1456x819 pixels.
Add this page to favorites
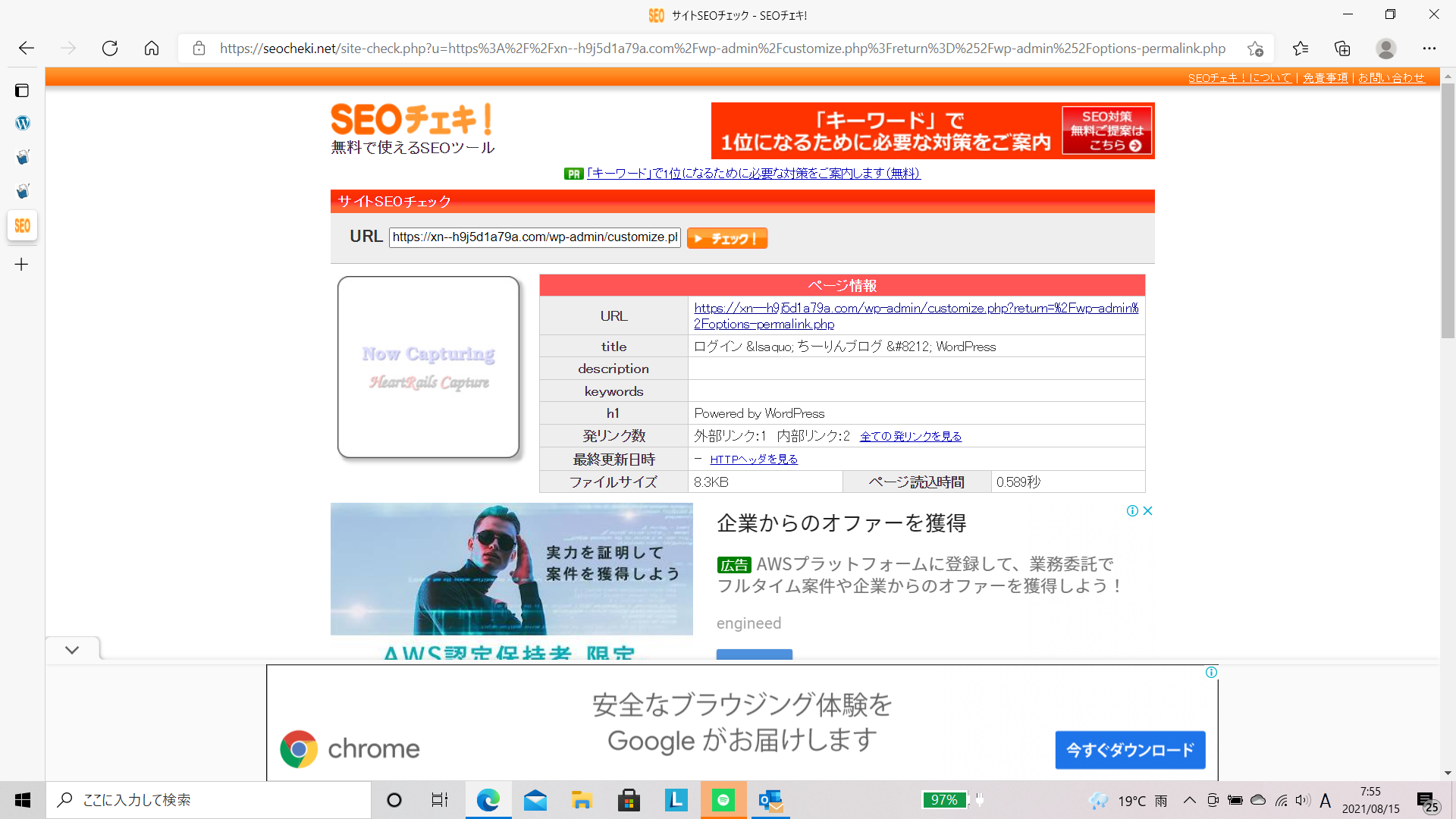click(x=1255, y=49)
